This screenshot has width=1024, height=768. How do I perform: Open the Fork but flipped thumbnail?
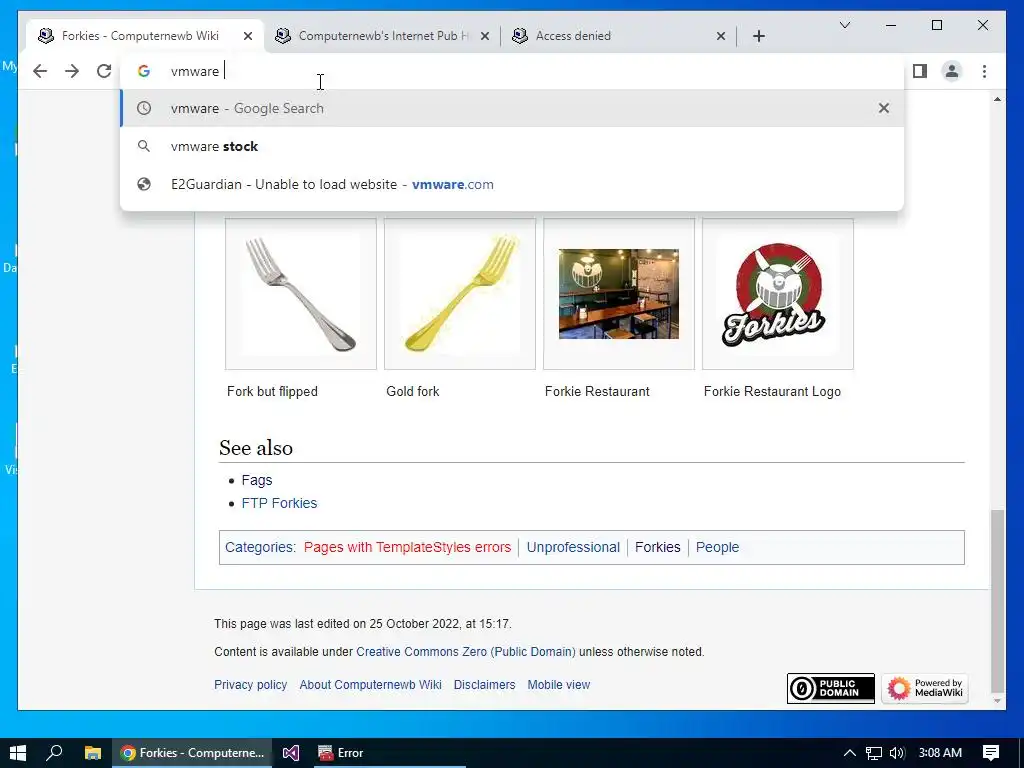pyautogui.click(x=300, y=294)
